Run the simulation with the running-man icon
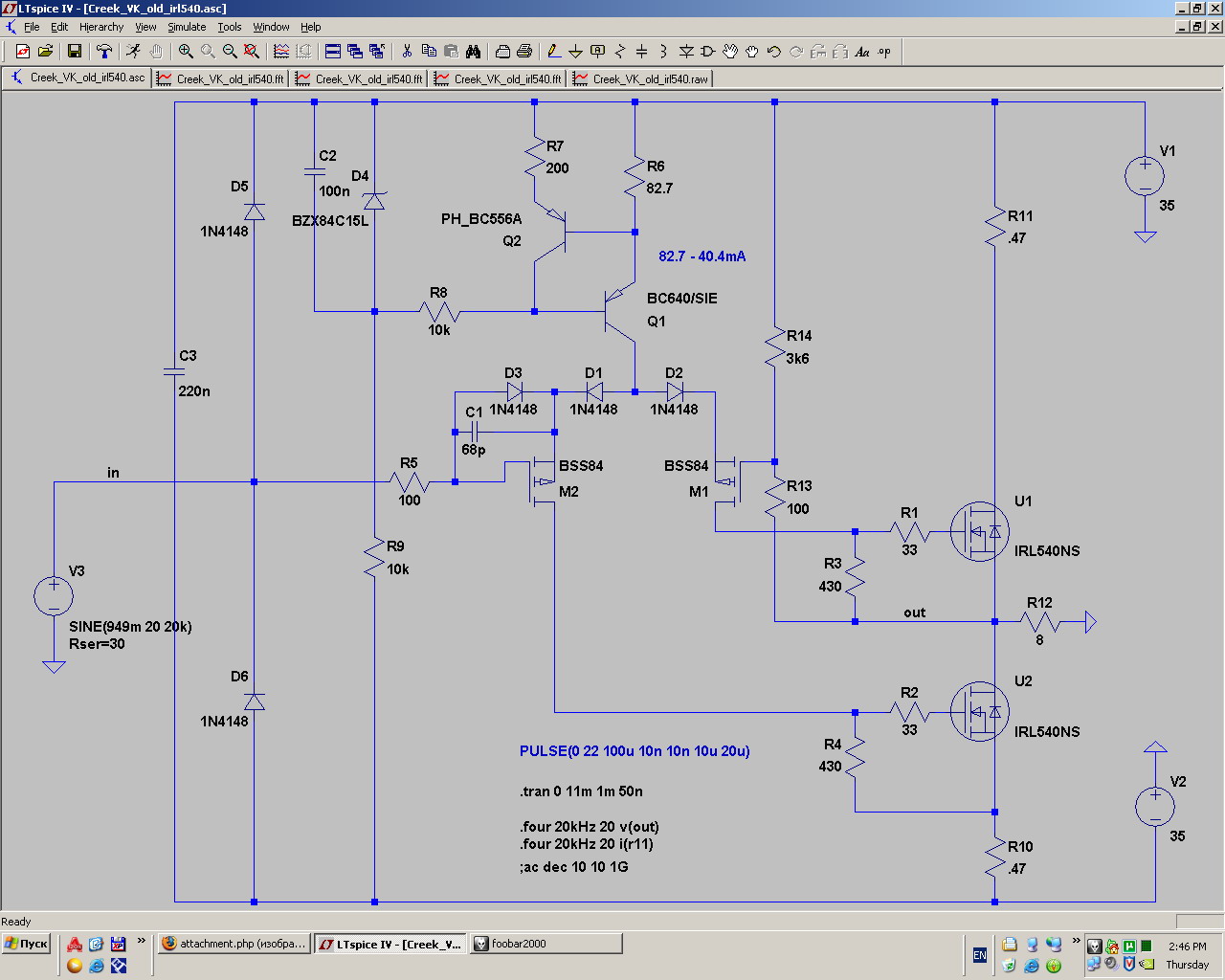The image size is (1225, 980). pyautogui.click(x=134, y=52)
